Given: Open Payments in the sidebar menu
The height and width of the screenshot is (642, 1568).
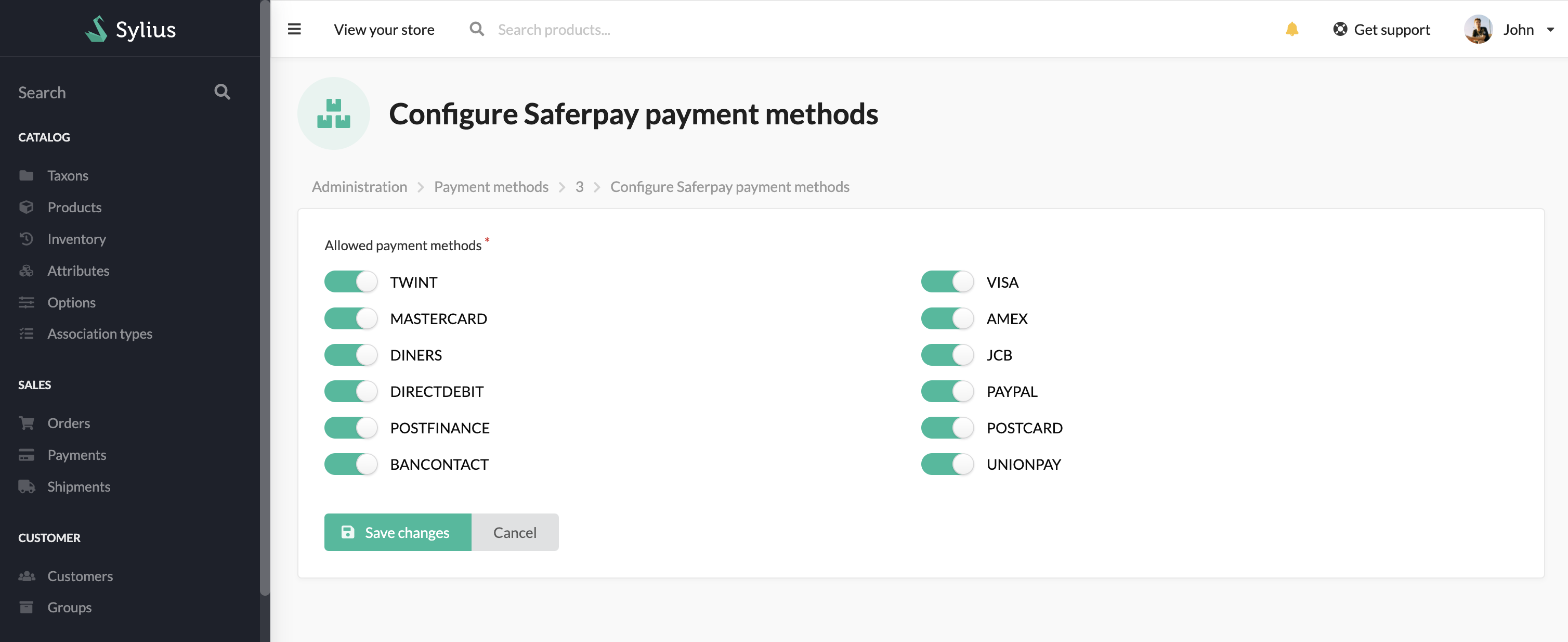Looking at the screenshot, I should (77, 454).
